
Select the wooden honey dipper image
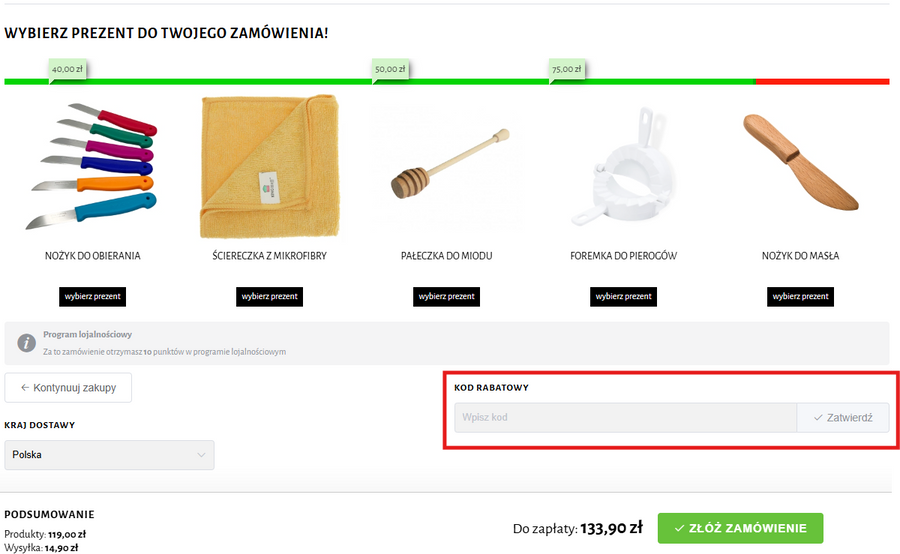coord(449,164)
